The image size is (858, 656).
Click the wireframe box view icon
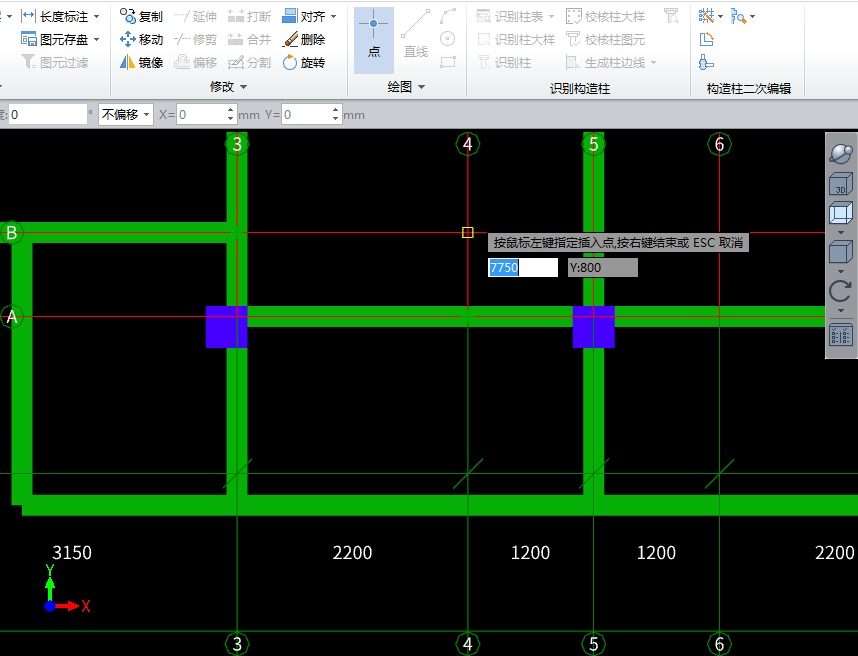click(x=840, y=213)
